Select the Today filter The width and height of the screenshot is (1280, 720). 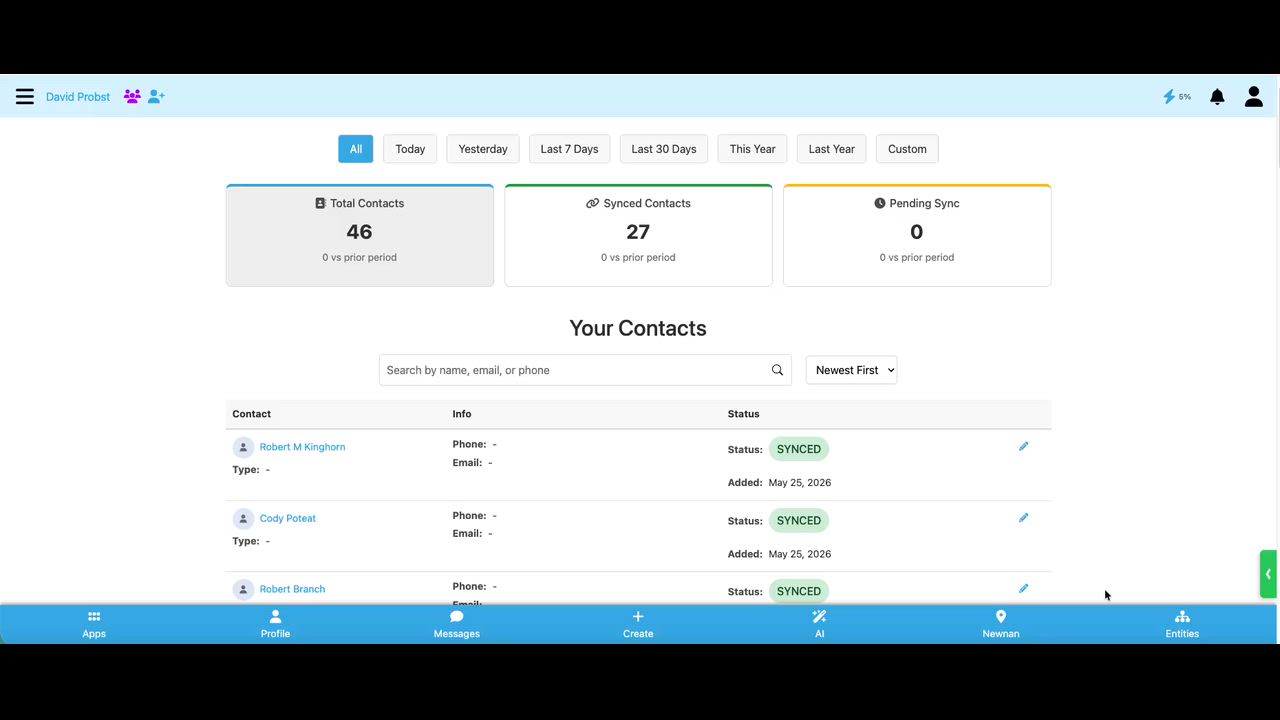click(x=410, y=149)
